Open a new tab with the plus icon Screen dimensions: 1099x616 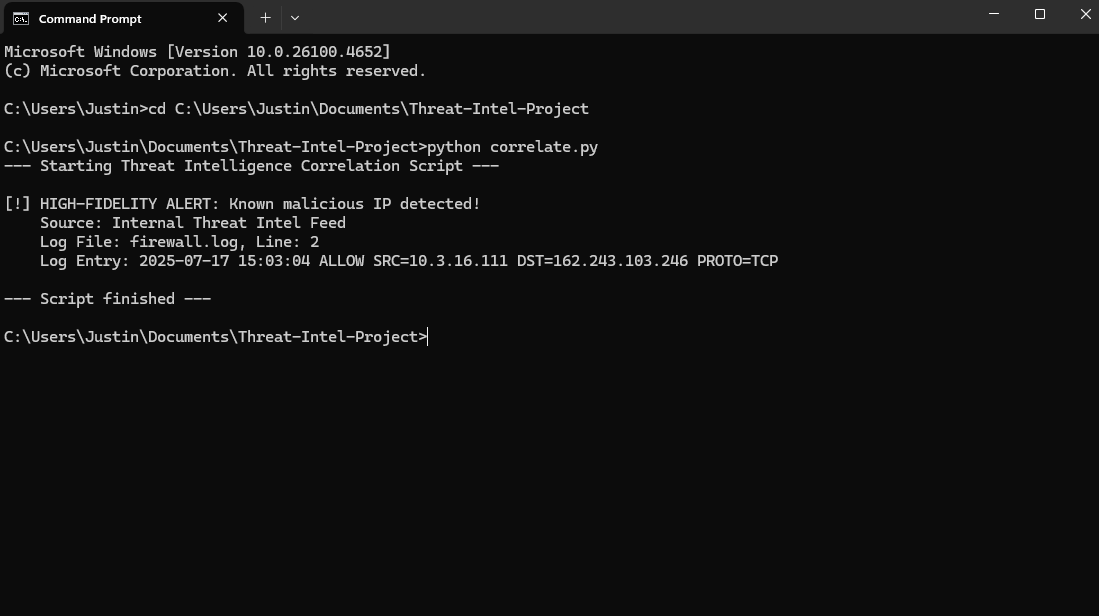pos(265,17)
